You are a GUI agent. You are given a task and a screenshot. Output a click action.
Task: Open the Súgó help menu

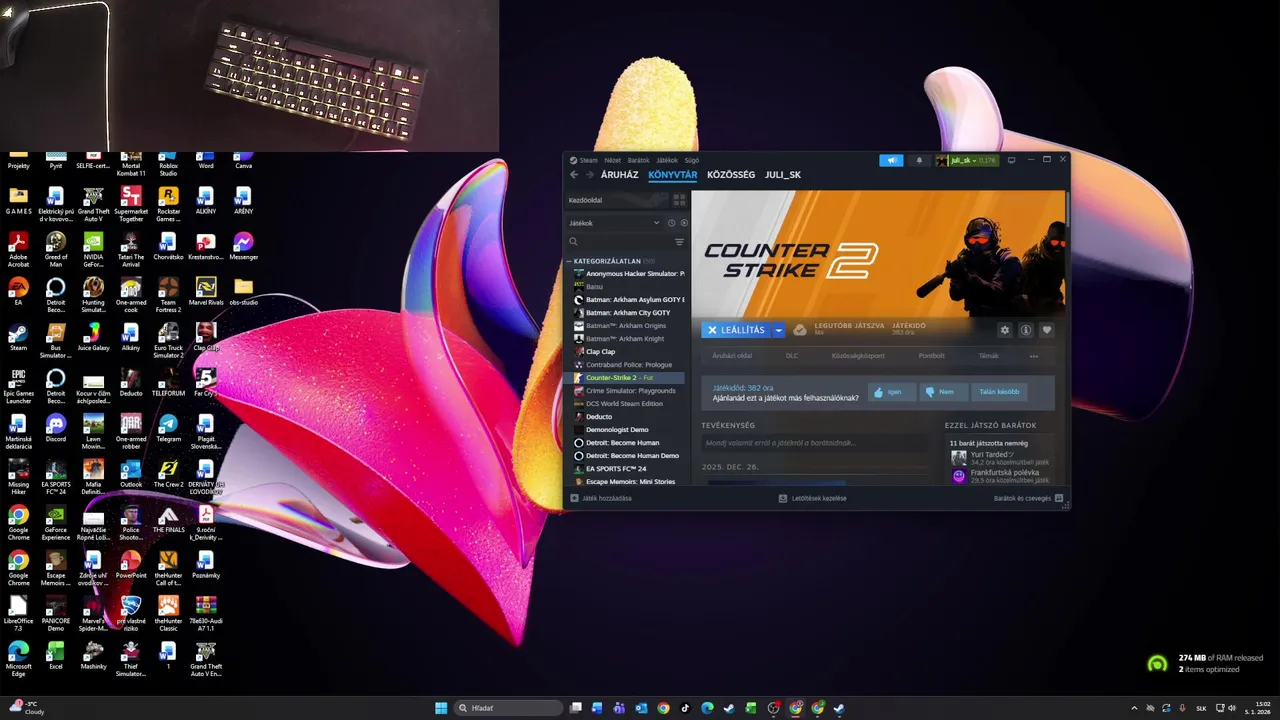tap(691, 160)
